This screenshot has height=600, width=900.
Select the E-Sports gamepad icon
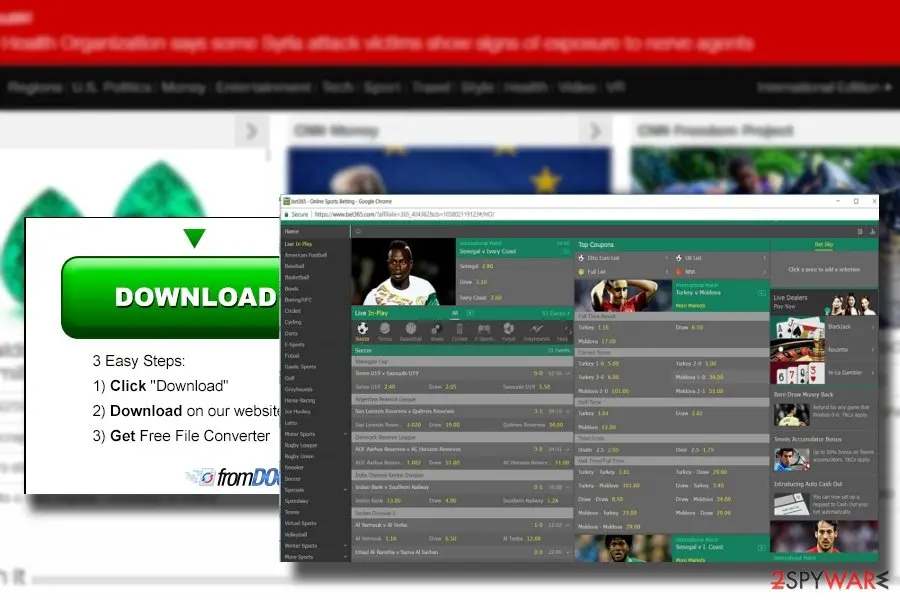484,329
